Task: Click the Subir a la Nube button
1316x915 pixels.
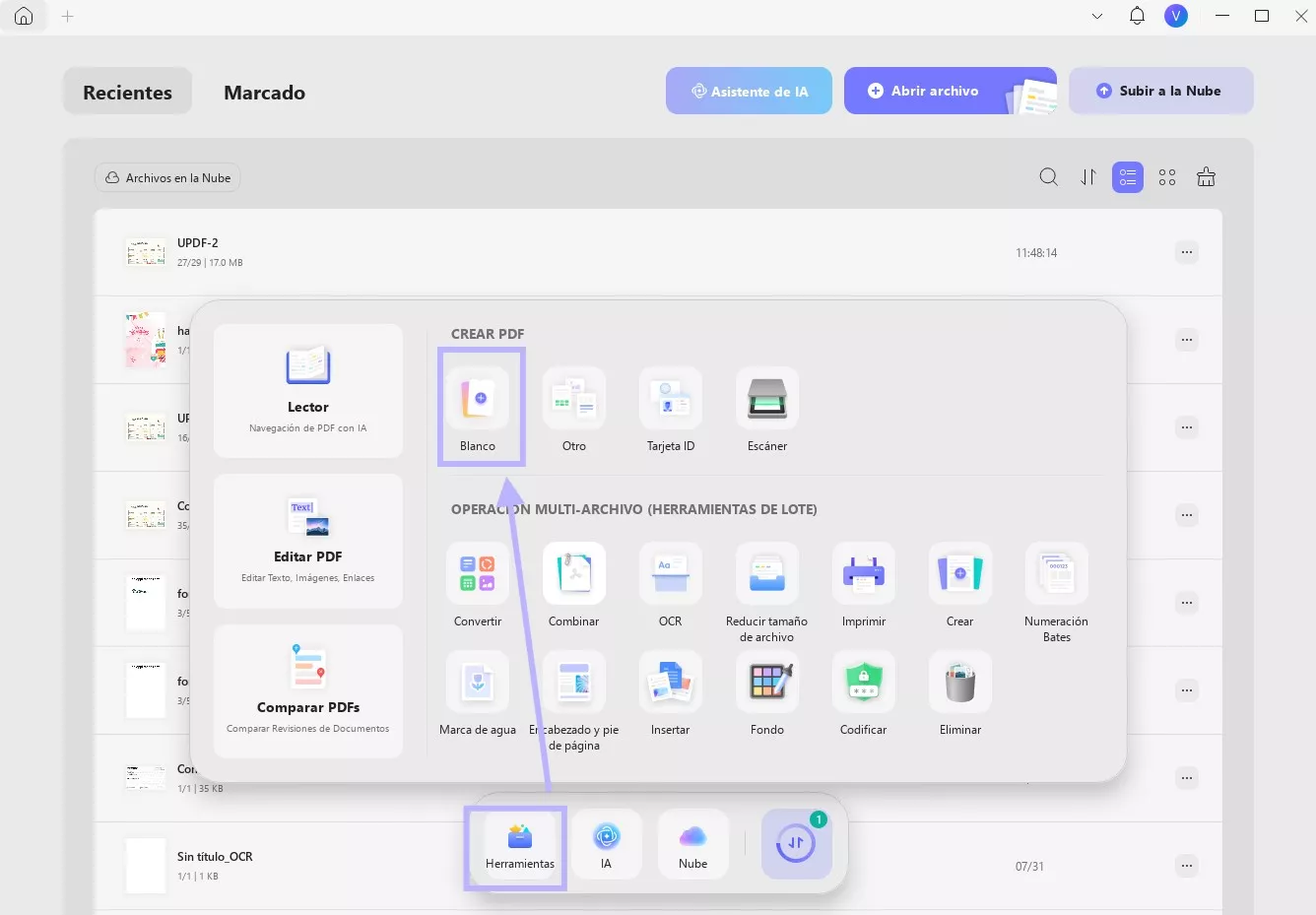Action: pyautogui.click(x=1161, y=91)
